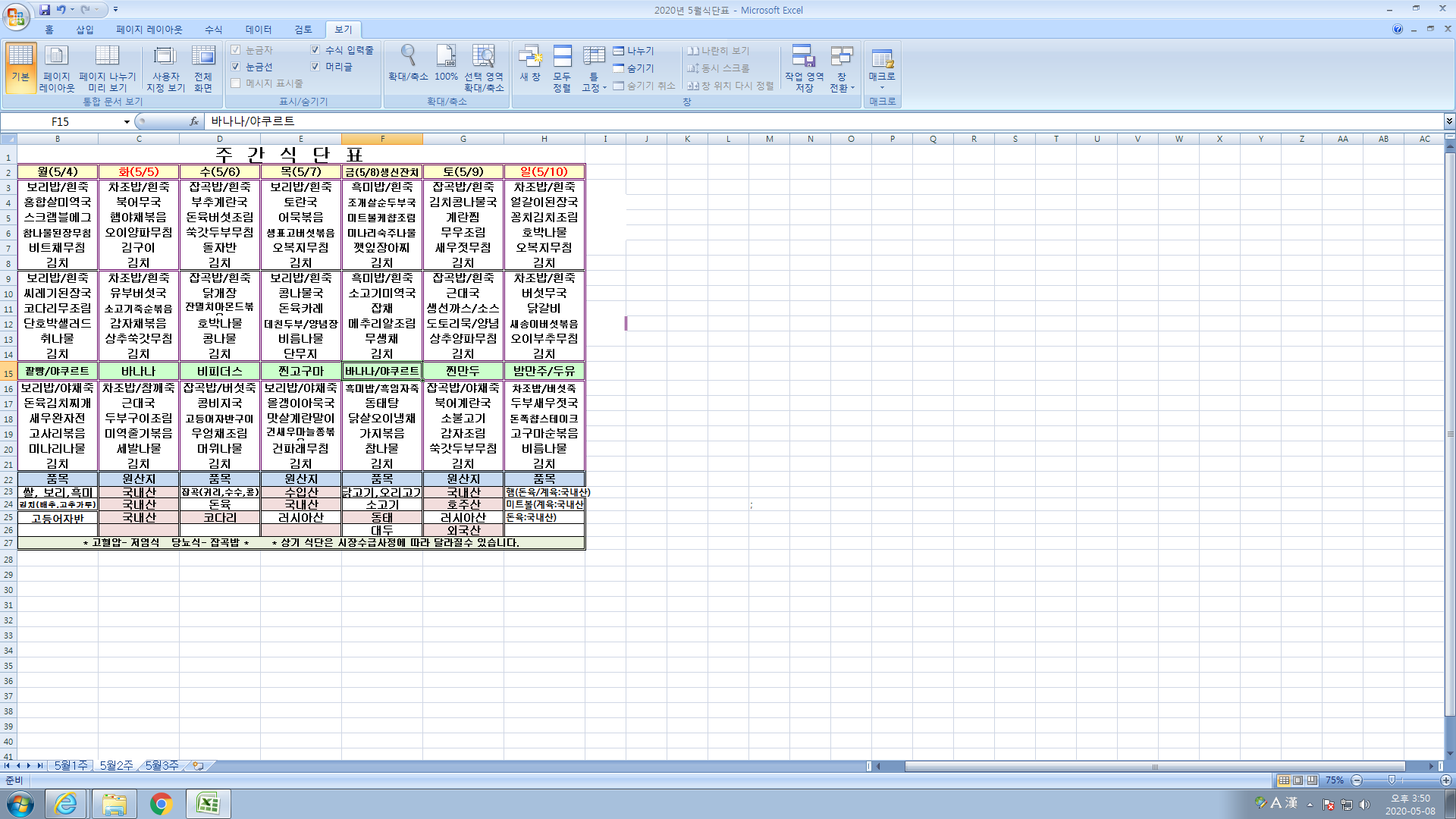Viewport: 1456px width, 819px height.
Task: Open Chrome from the taskbar
Action: click(x=161, y=804)
